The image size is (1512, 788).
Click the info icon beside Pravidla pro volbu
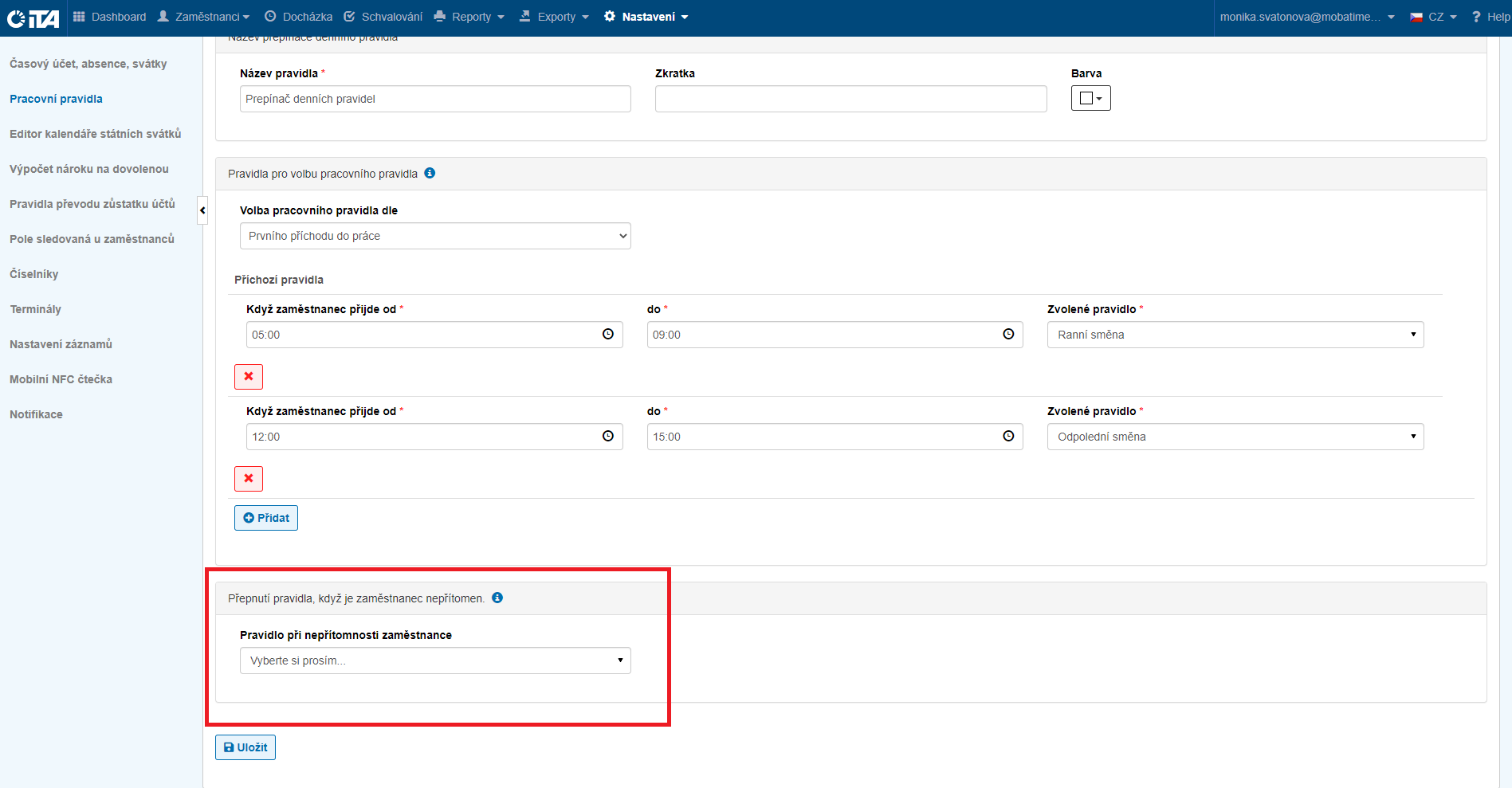click(x=430, y=173)
